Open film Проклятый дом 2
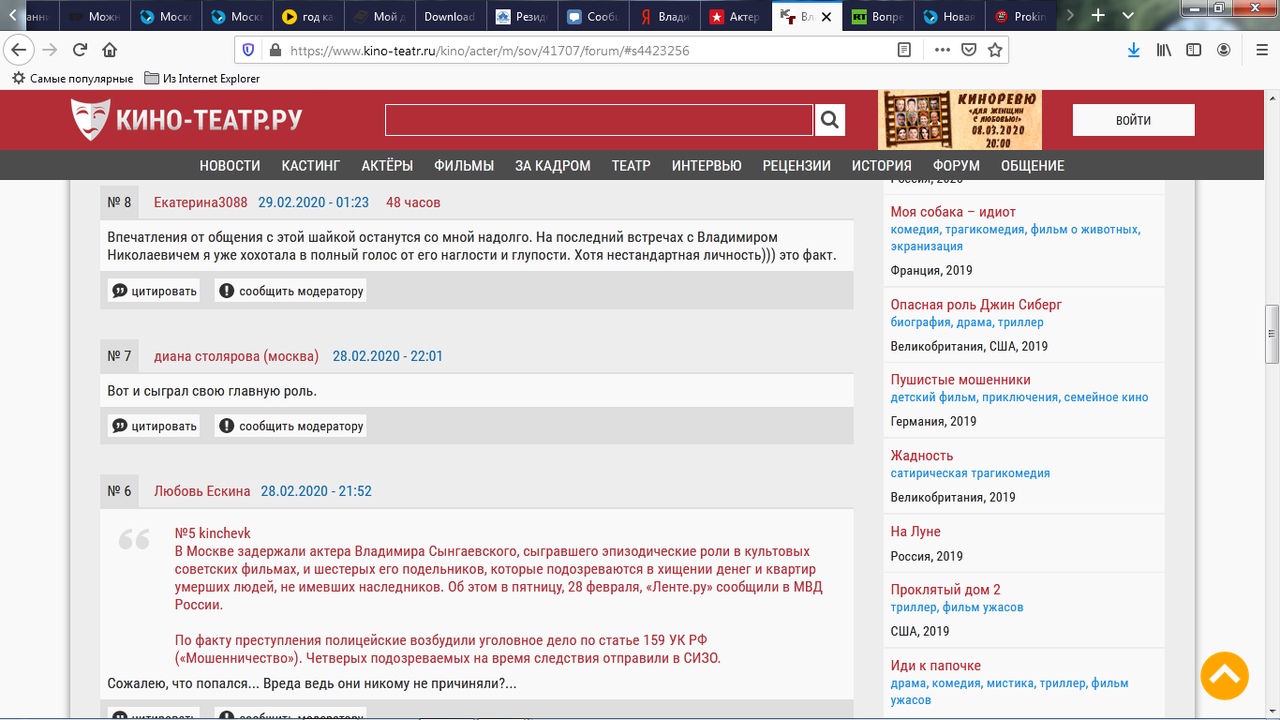Viewport: 1280px width, 720px height. click(x=946, y=590)
